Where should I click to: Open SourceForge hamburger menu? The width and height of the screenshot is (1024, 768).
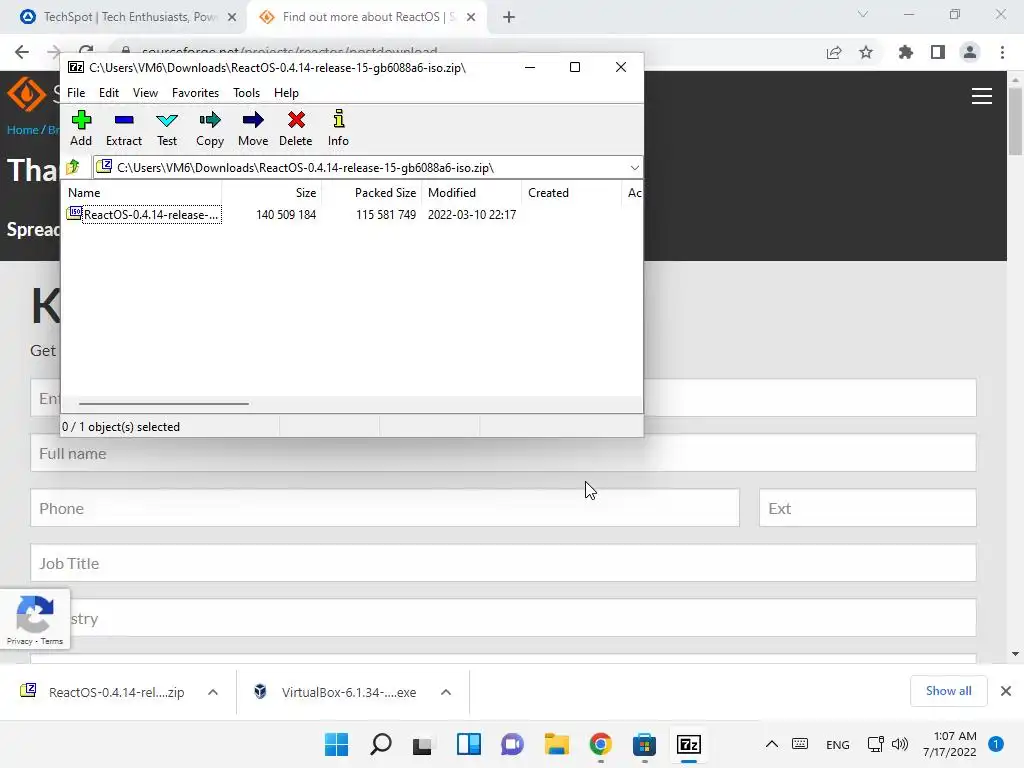pos(982,96)
